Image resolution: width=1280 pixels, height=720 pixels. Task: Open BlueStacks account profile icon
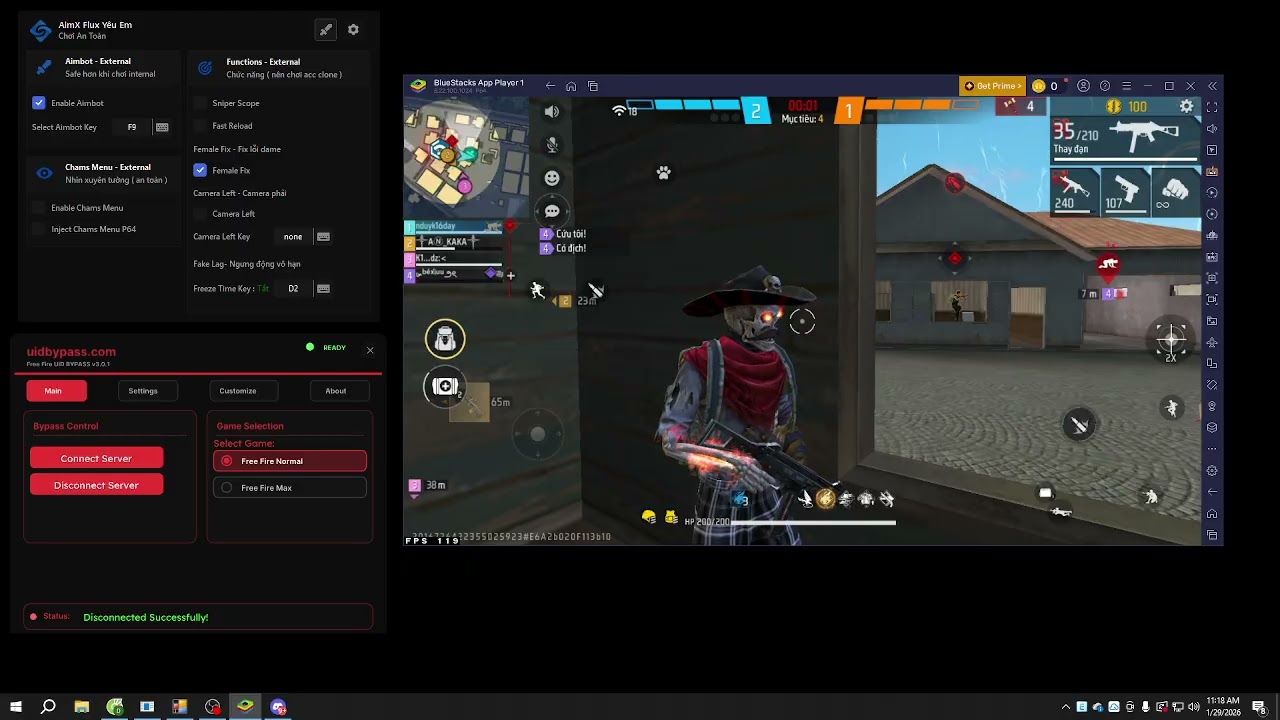pyautogui.click(x=1083, y=86)
